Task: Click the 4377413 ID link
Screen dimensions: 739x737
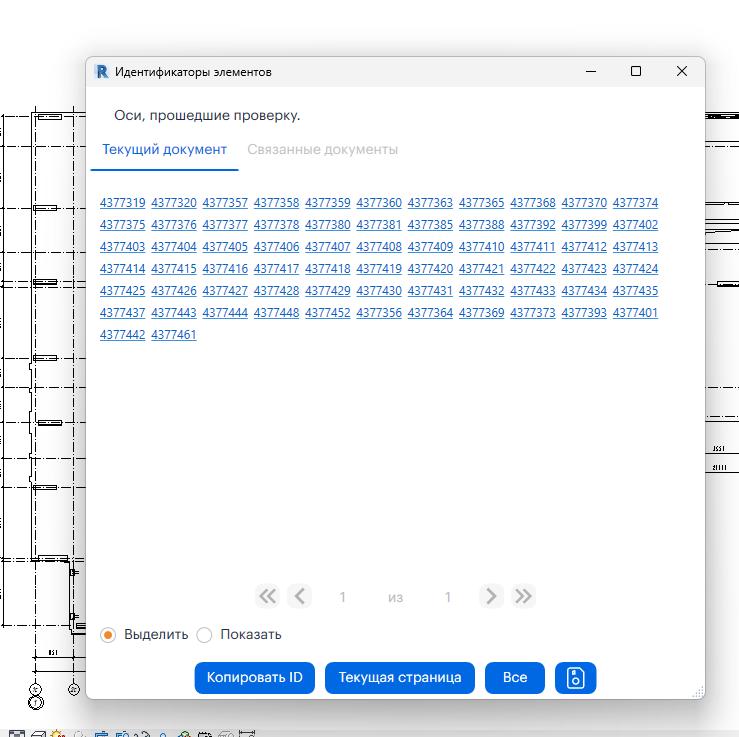Action: click(635, 246)
